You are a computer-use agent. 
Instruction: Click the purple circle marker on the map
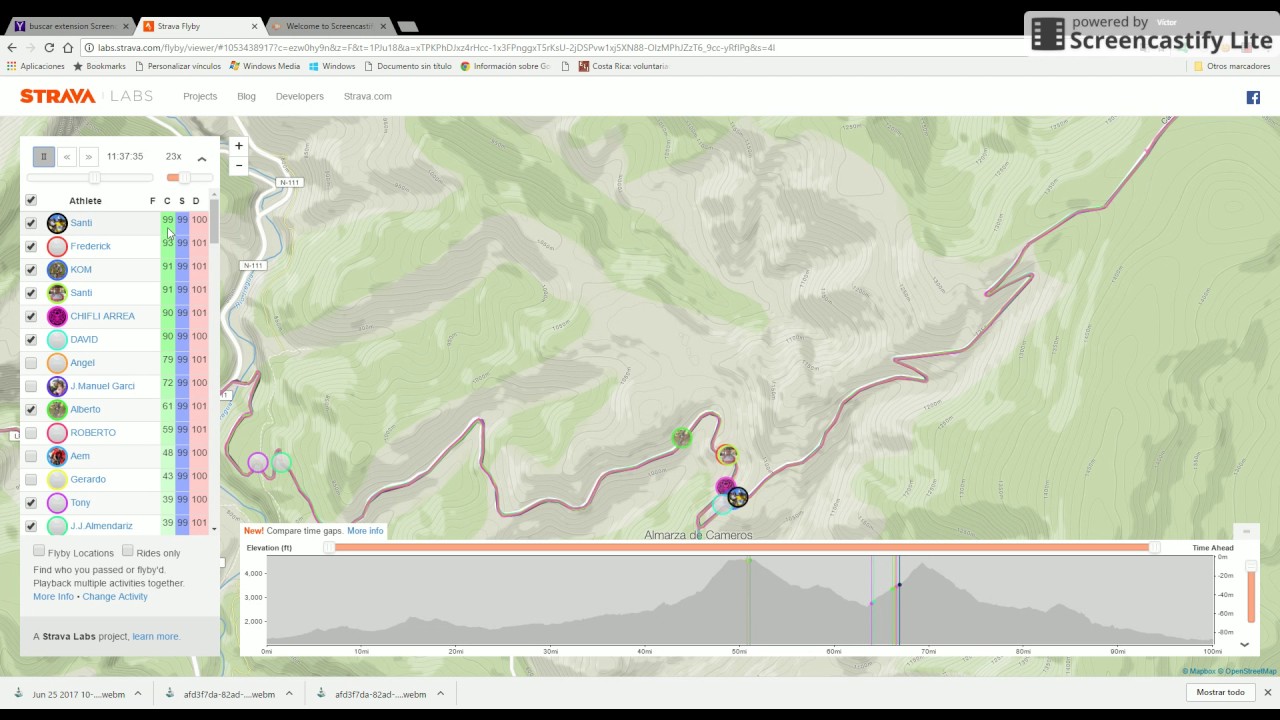click(258, 462)
